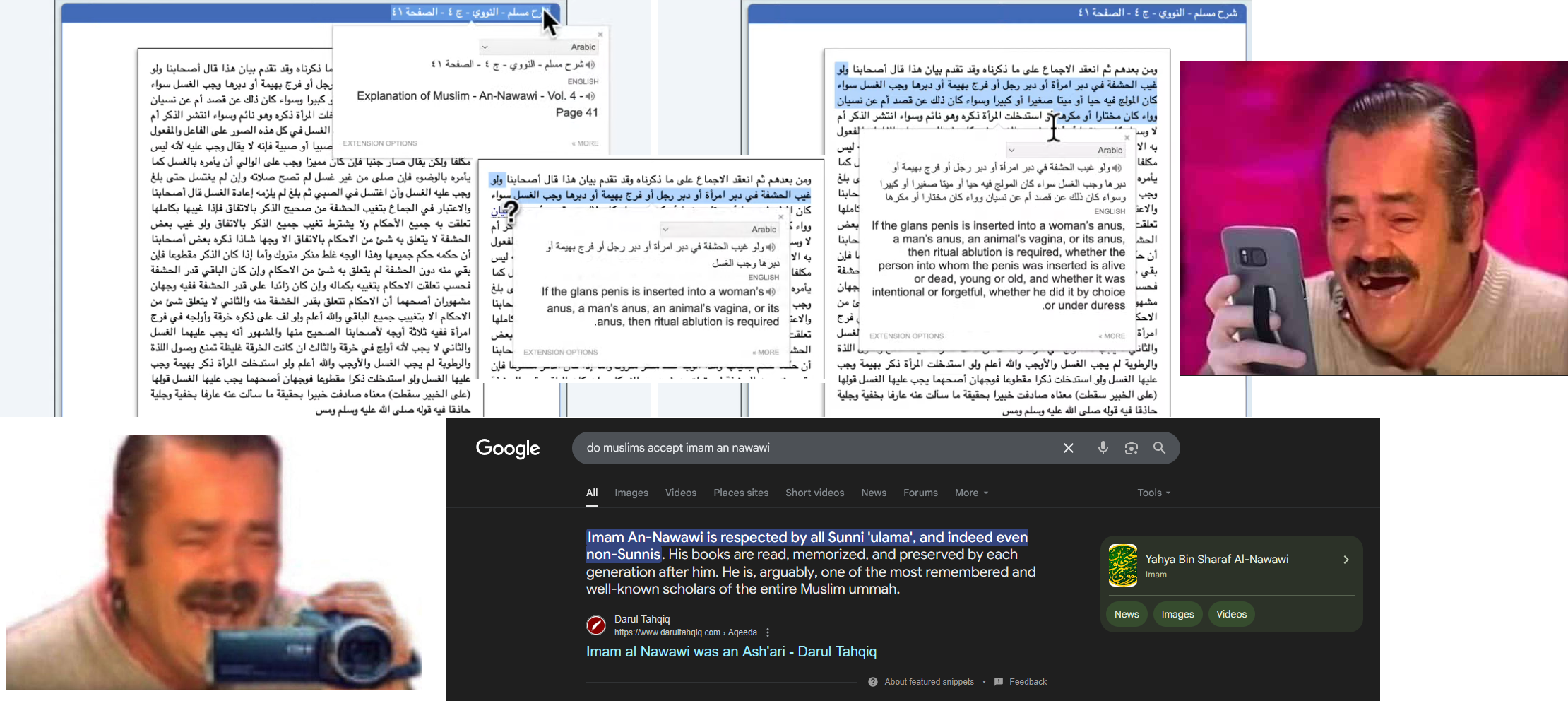Viewport: 1568px width, 701px height.
Task: Click Videos chip in Al-Nawawi panel
Action: 1232,614
